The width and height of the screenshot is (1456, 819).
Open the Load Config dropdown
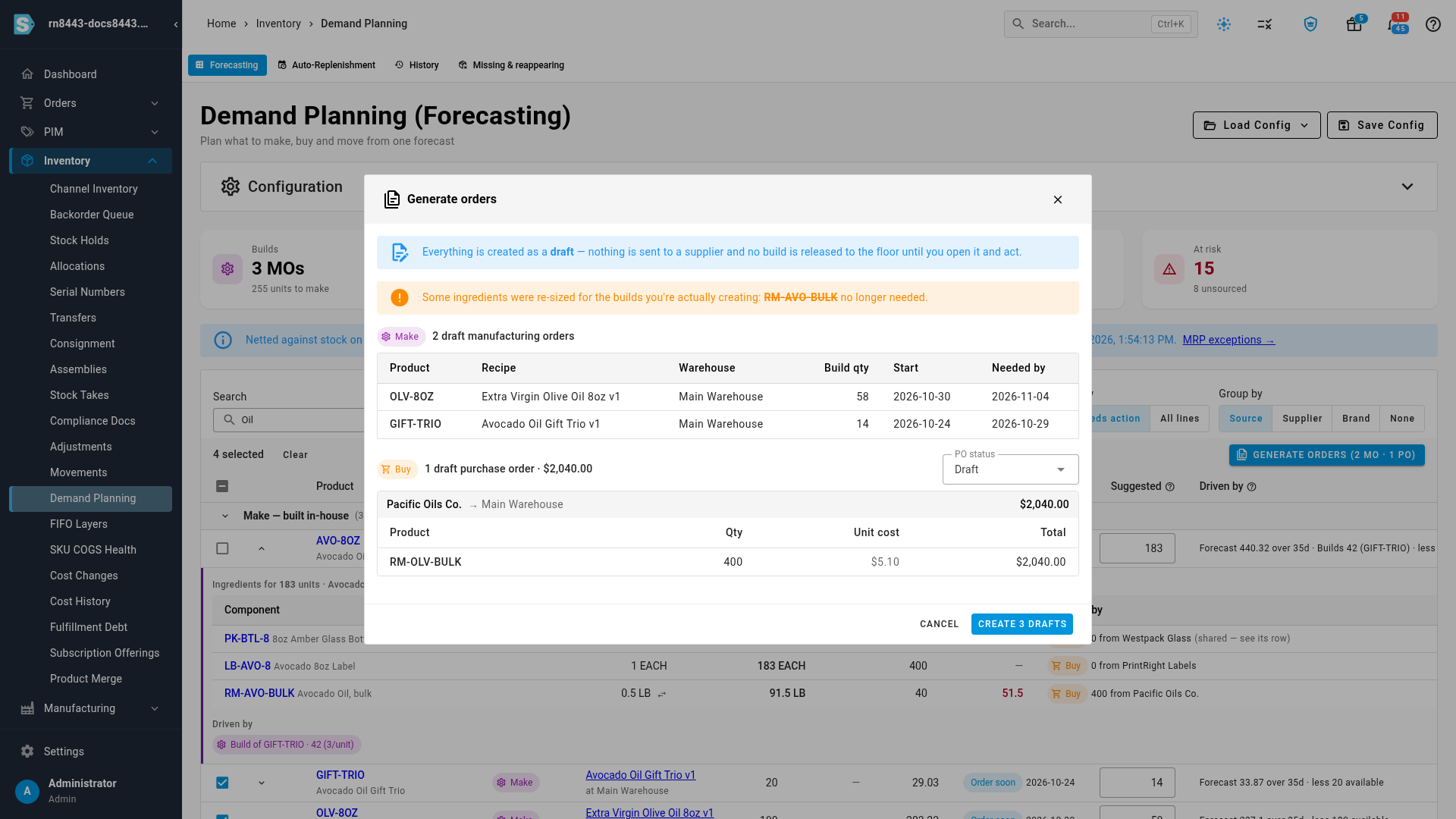(x=1256, y=125)
